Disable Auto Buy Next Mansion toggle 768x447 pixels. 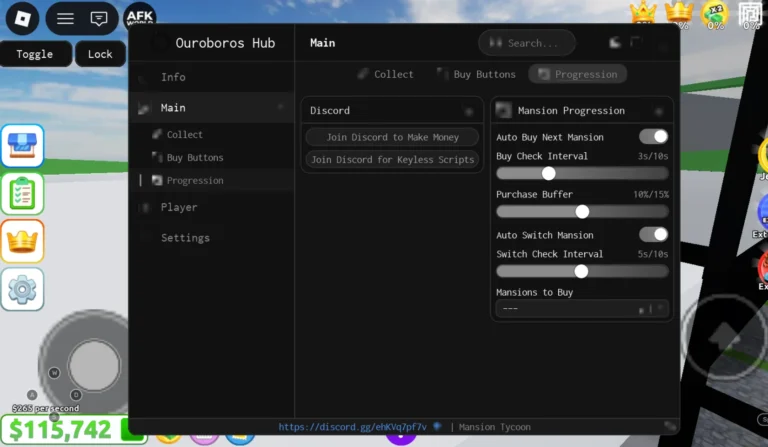click(x=653, y=137)
